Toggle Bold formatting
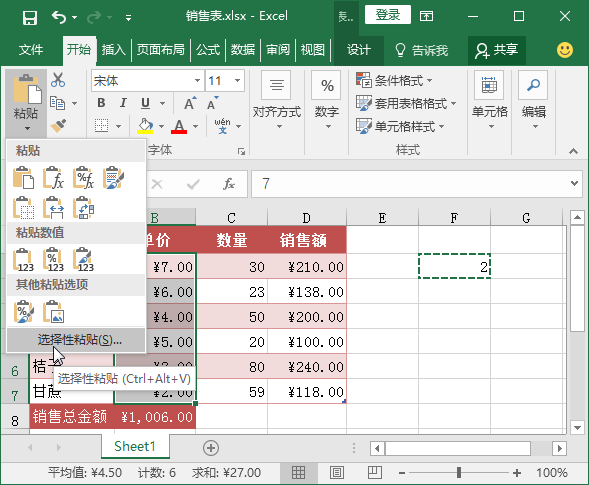 point(101,103)
